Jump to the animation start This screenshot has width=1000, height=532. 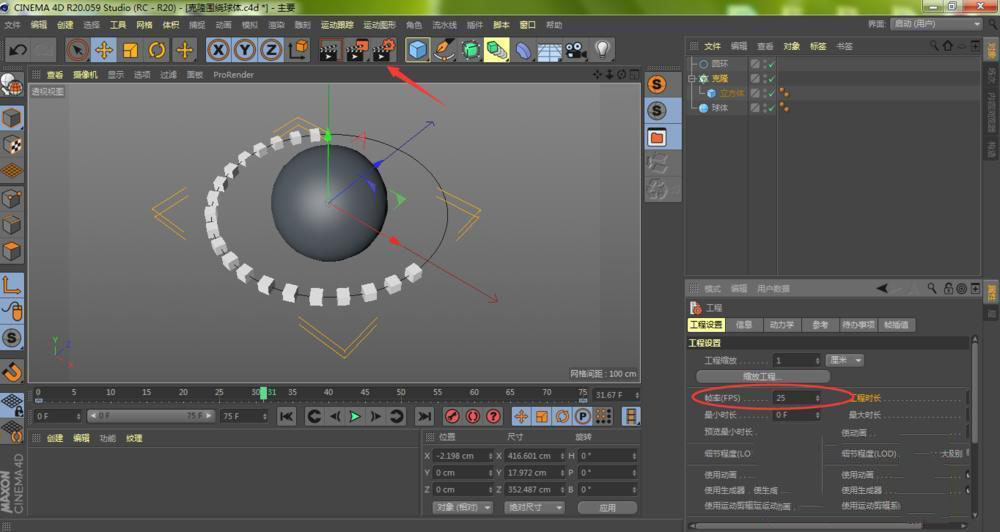tap(286, 417)
